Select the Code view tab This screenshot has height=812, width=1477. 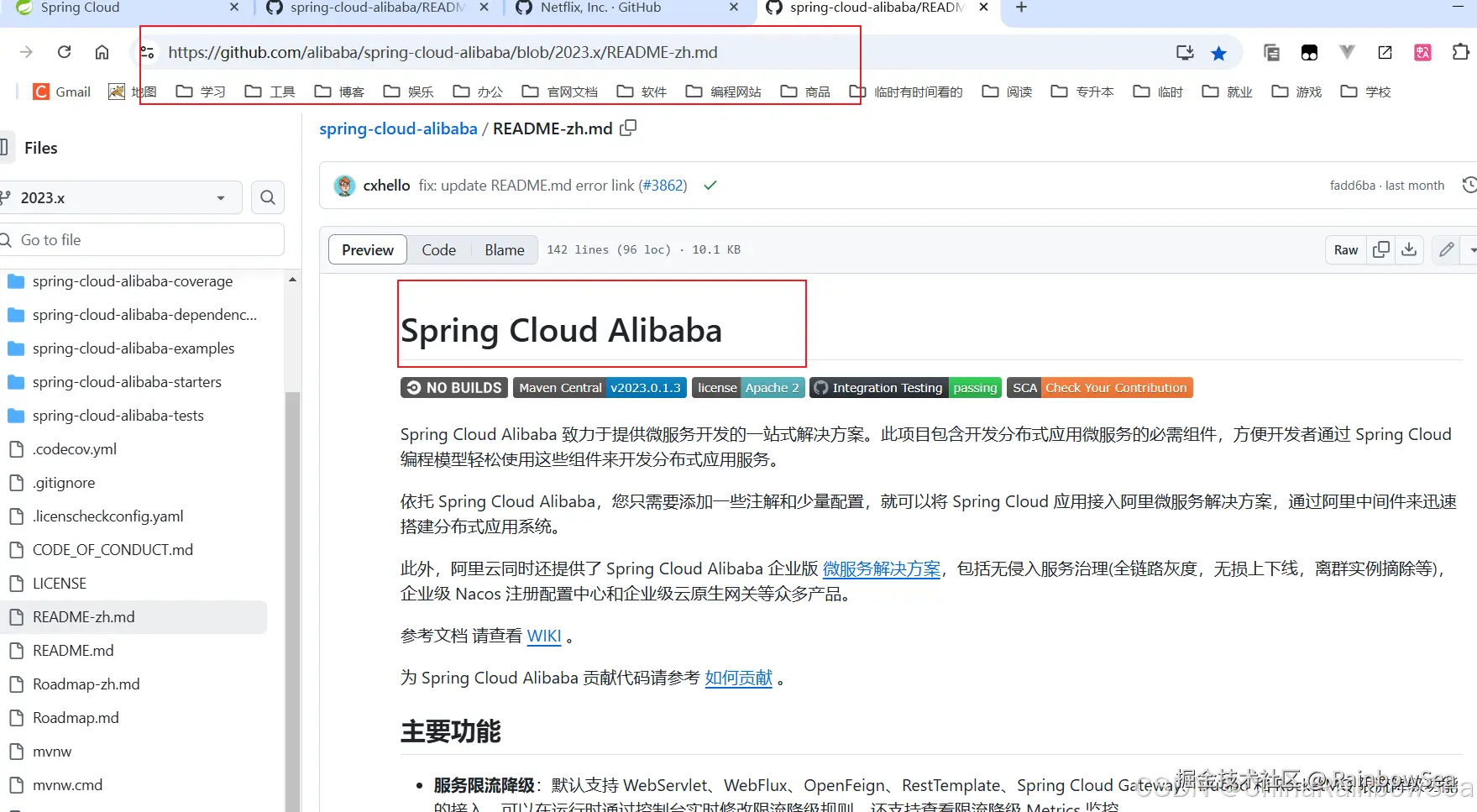pyautogui.click(x=438, y=249)
